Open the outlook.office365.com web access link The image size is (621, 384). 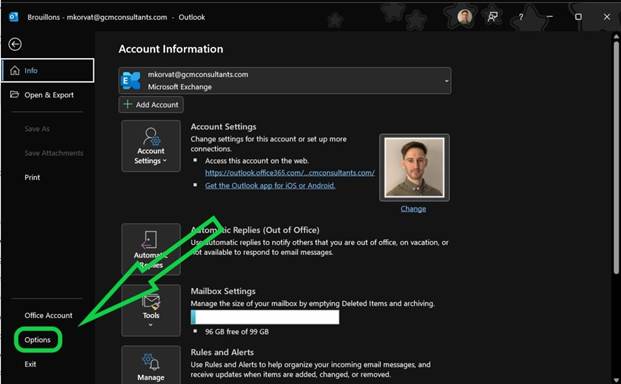click(290, 173)
